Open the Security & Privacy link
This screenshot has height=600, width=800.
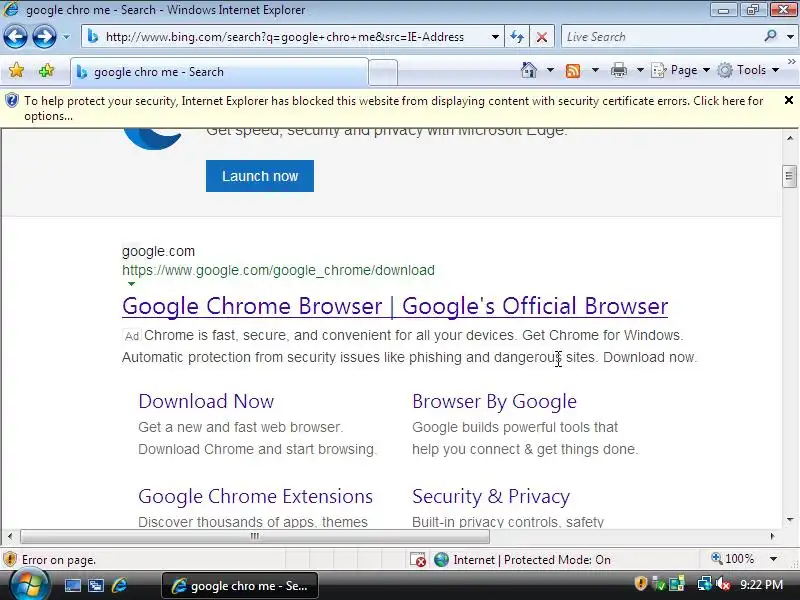click(x=491, y=496)
